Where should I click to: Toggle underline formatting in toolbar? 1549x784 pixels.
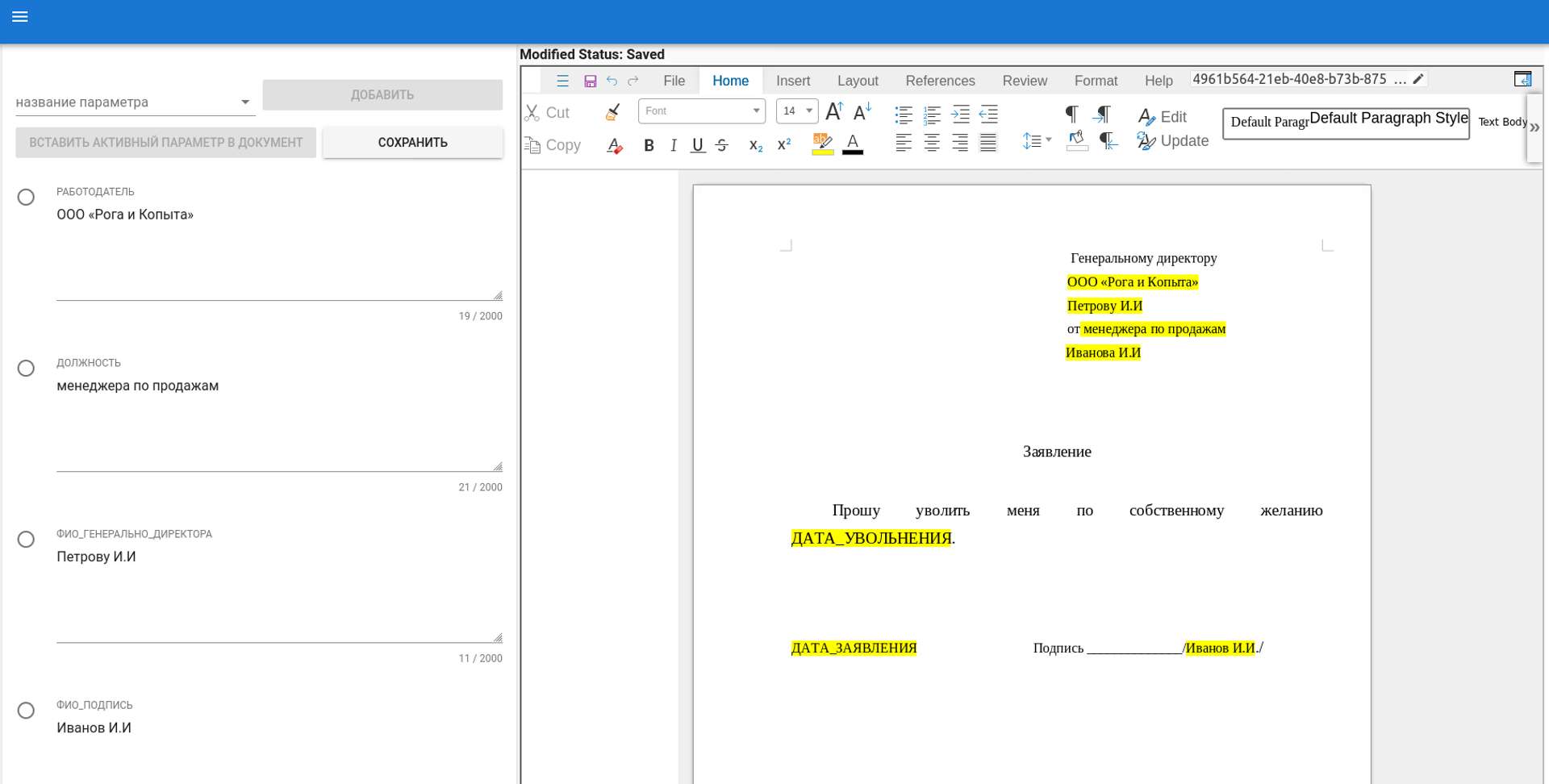tap(698, 145)
